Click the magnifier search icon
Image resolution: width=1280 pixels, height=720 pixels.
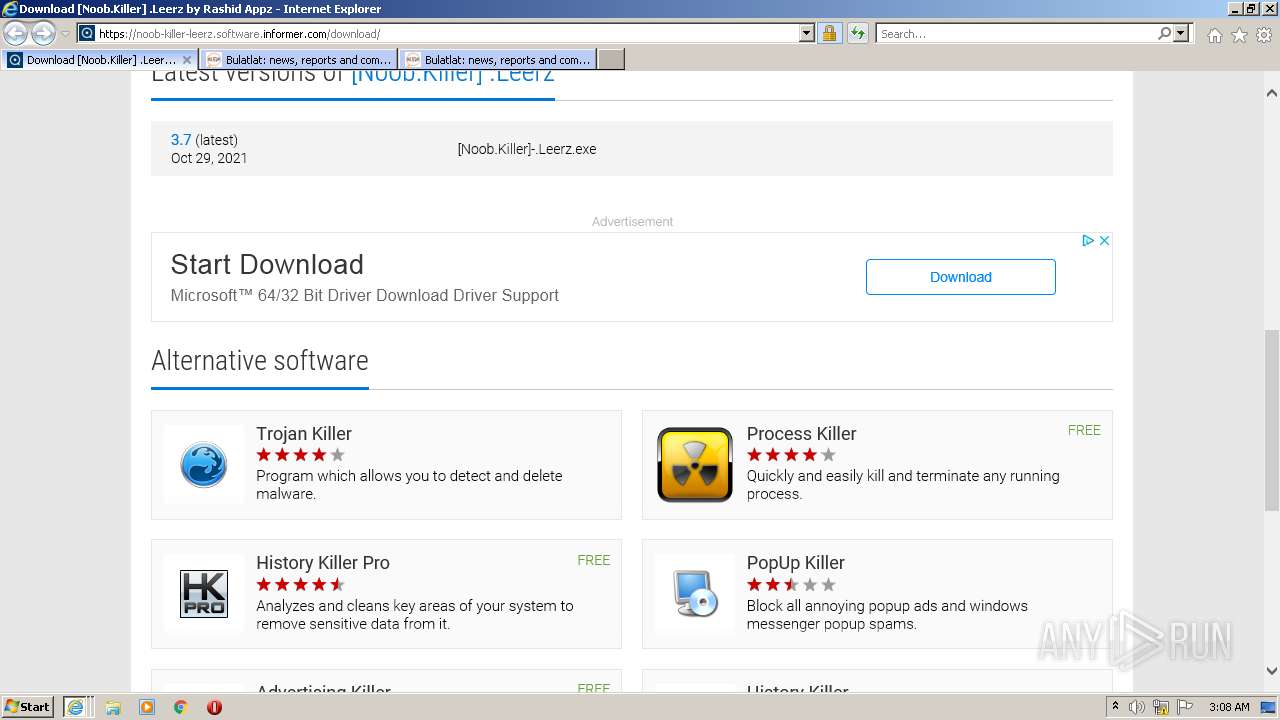[x=1164, y=33]
